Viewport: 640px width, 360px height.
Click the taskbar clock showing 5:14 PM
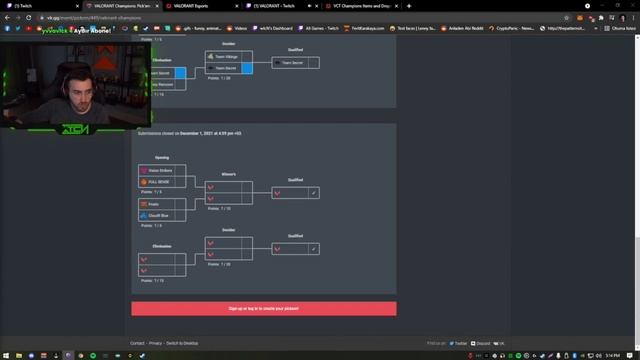pos(612,356)
